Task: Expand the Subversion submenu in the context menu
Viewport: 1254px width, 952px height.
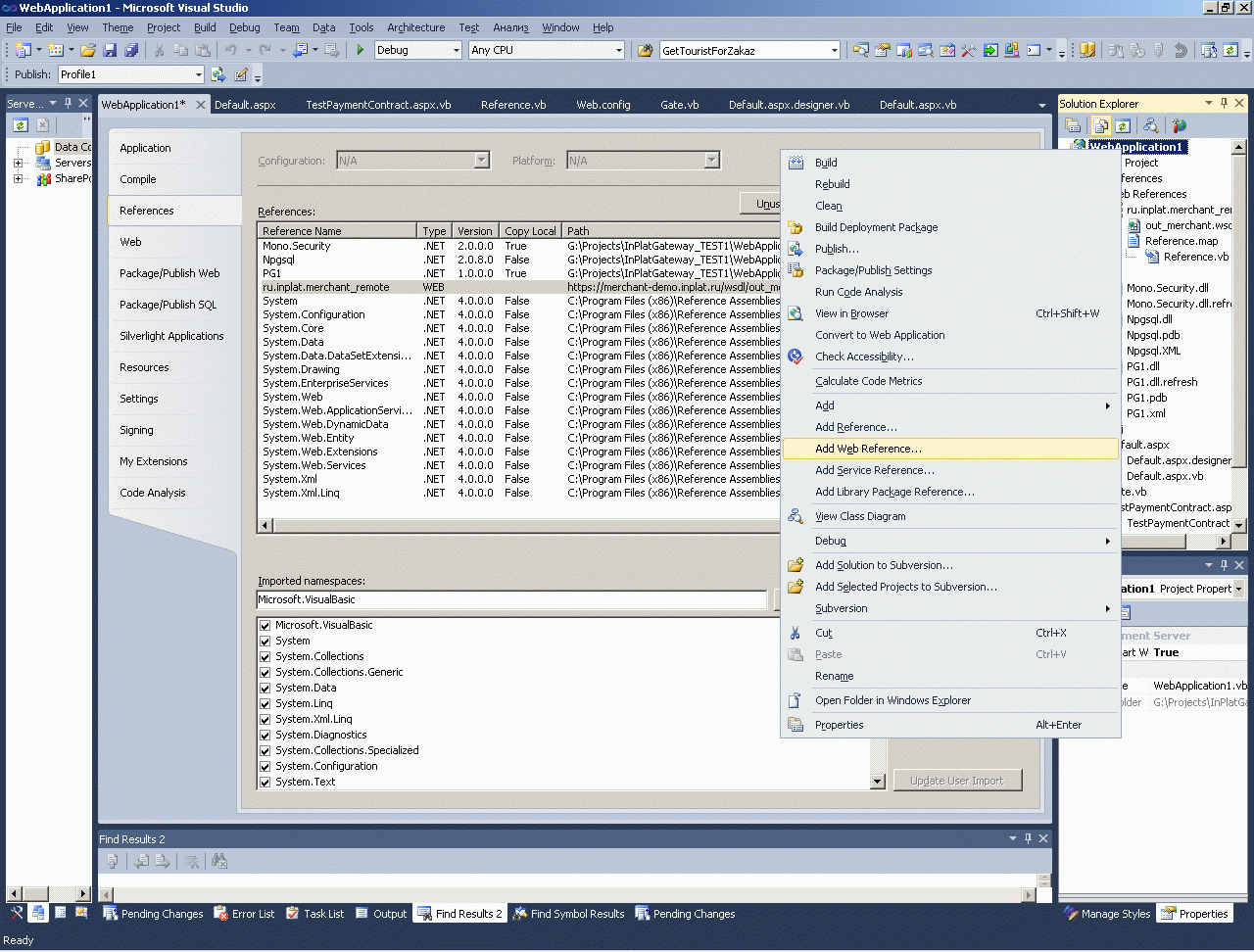Action: 1108,608
